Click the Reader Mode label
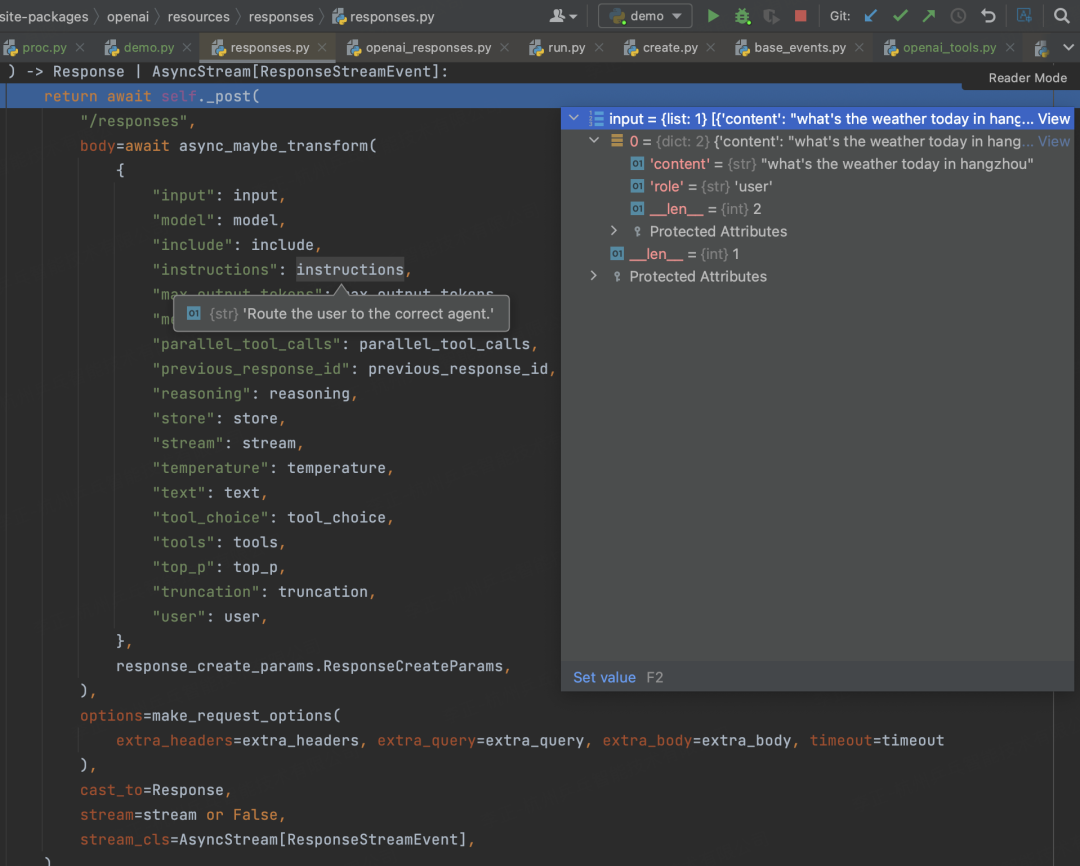 pyautogui.click(x=1027, y=78)
